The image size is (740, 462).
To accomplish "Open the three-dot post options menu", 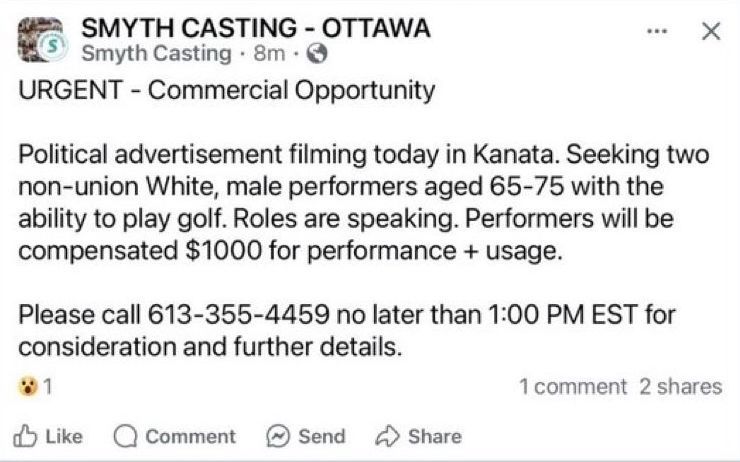I will pyautogui.click(x=656, y=31).
